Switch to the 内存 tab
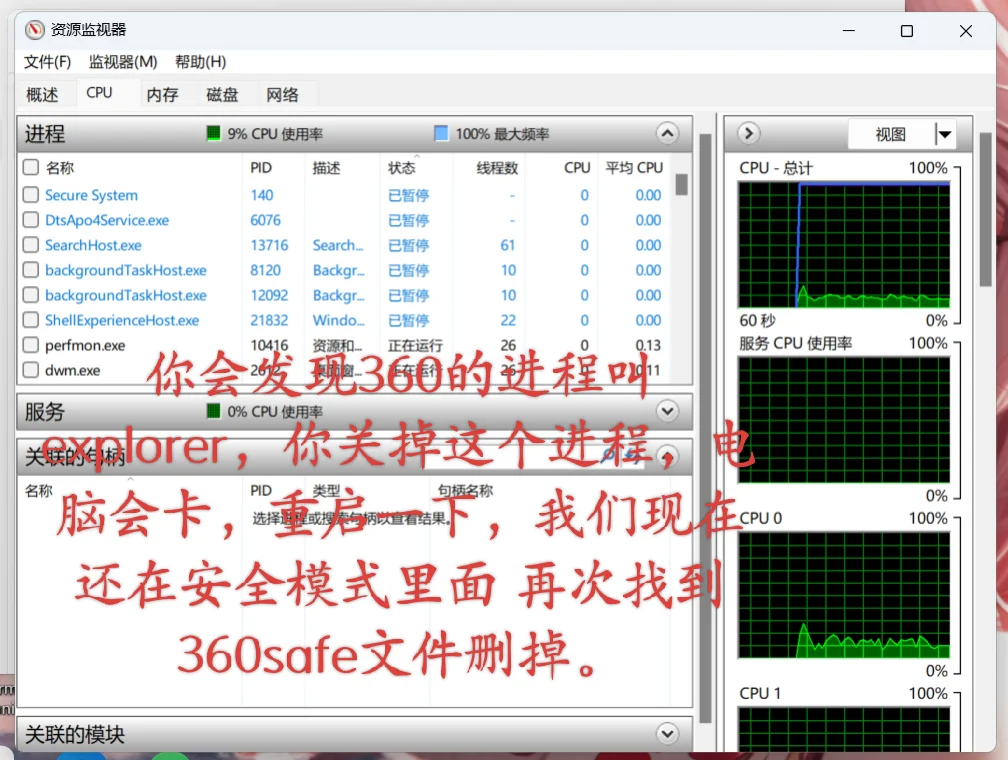 [162, 94]
